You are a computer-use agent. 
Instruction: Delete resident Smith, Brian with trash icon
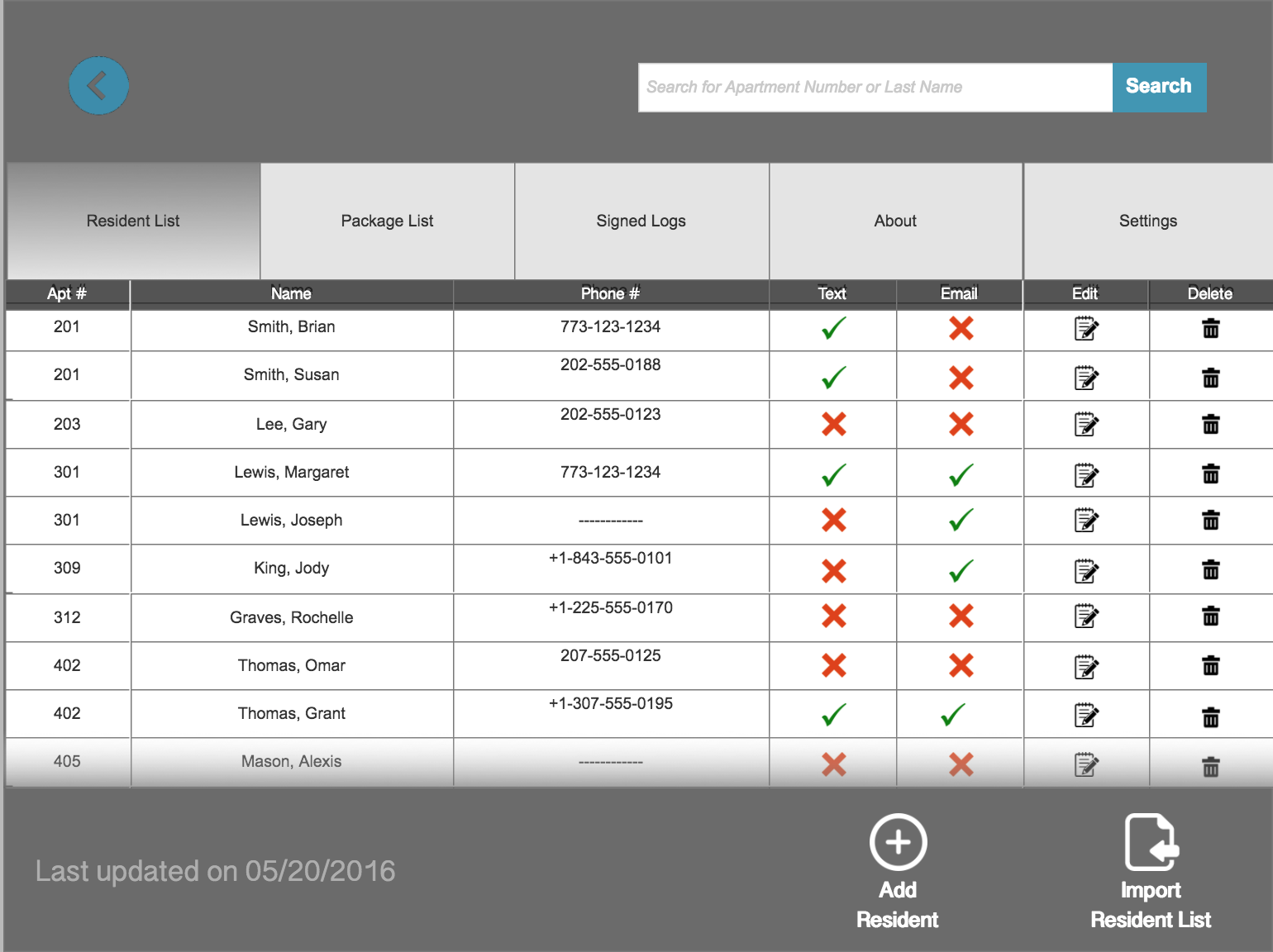[x=1211, y=328]
